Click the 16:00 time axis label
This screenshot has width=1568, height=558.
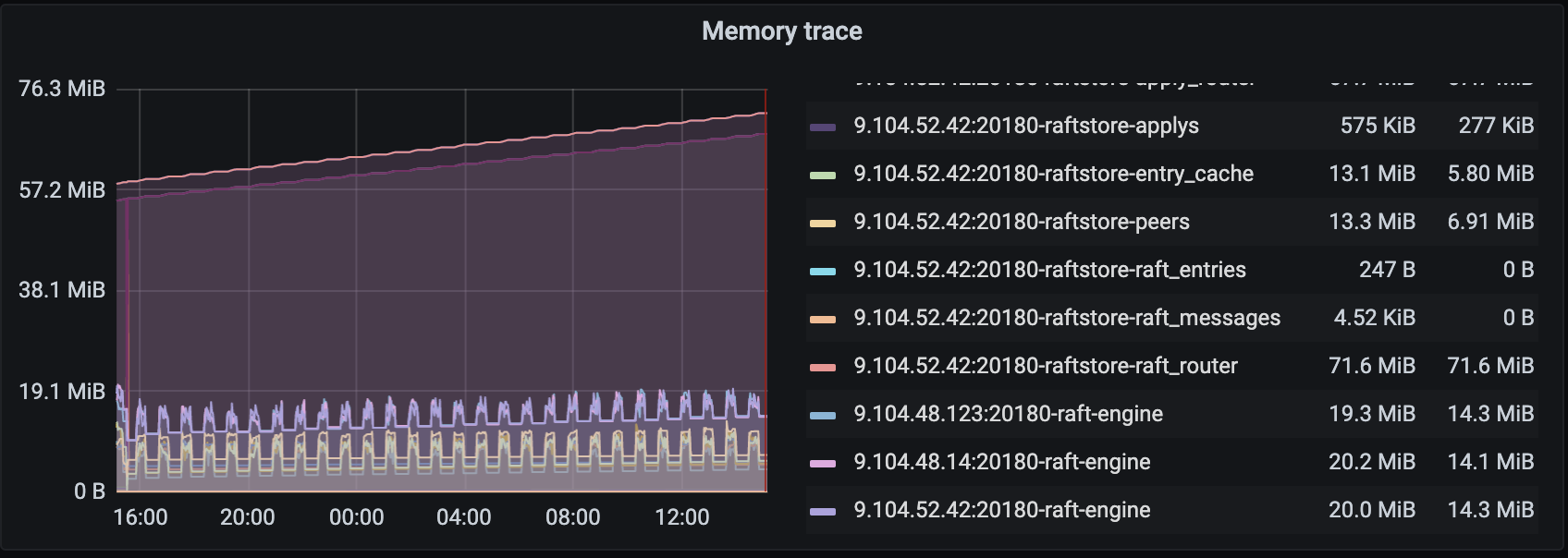(x=141, y=517)
